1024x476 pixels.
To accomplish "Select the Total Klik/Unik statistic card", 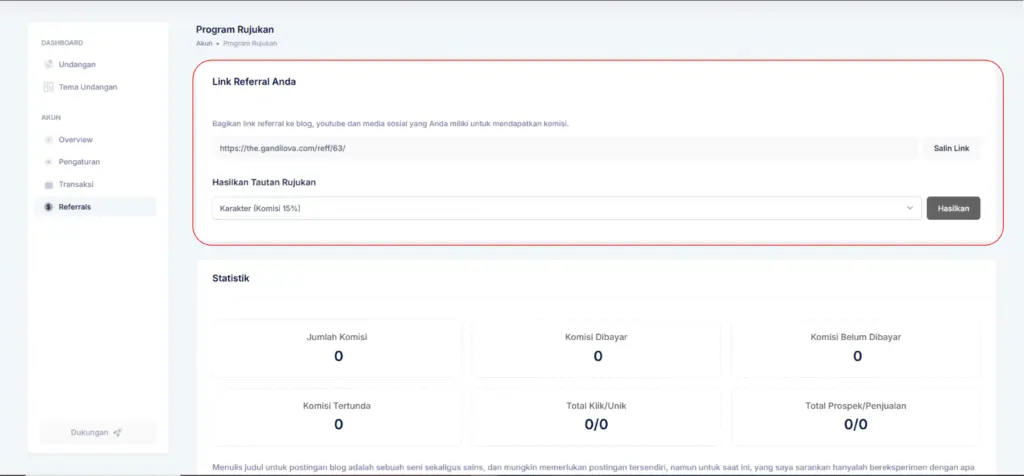I will tap(597, 416).
